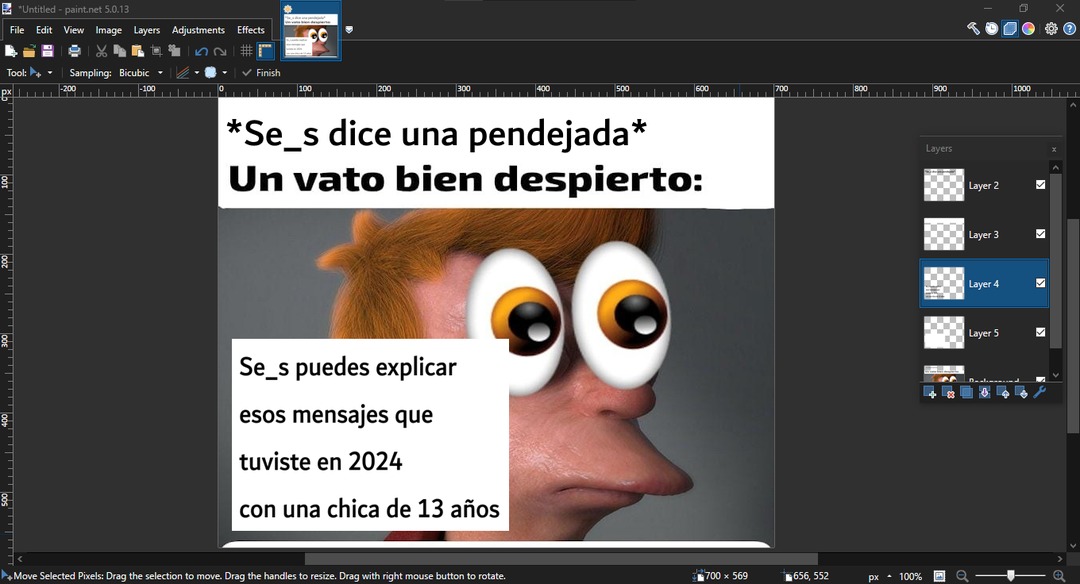The width and height of the screenshot is (1080, 584).
Task: Add a new layer
Action: coord(930,393)
